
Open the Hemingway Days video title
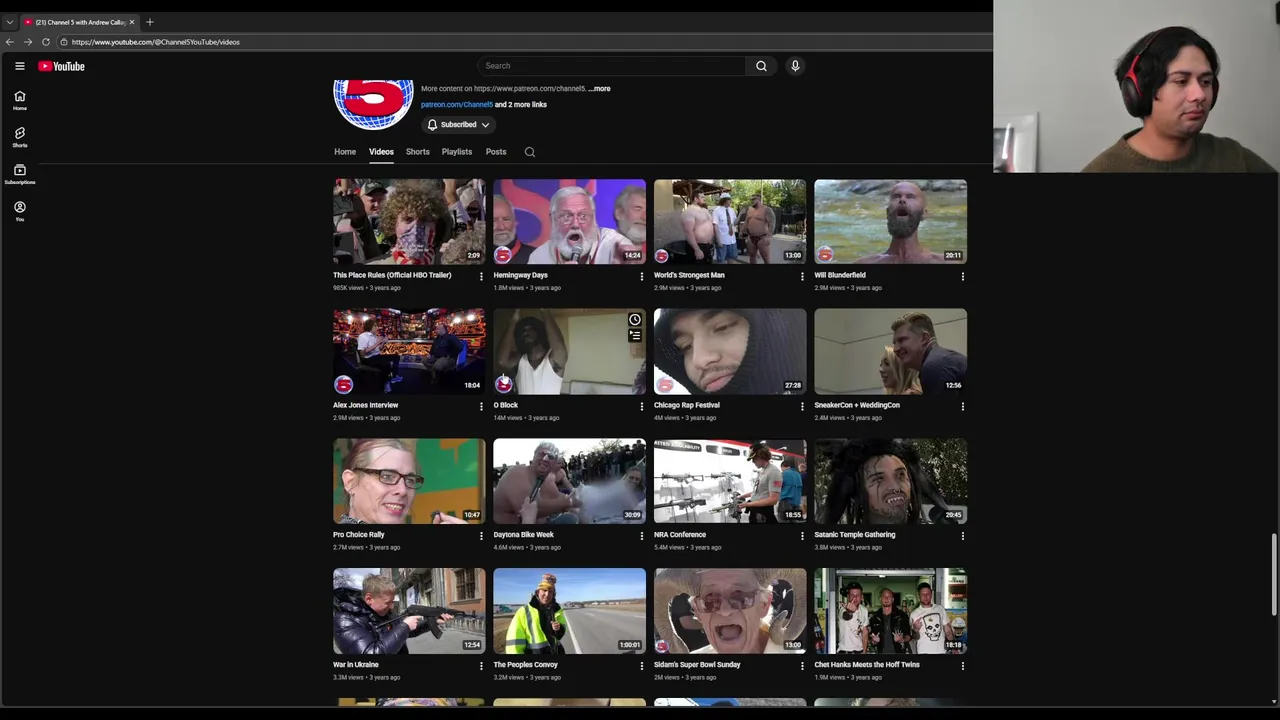[520, 275]
